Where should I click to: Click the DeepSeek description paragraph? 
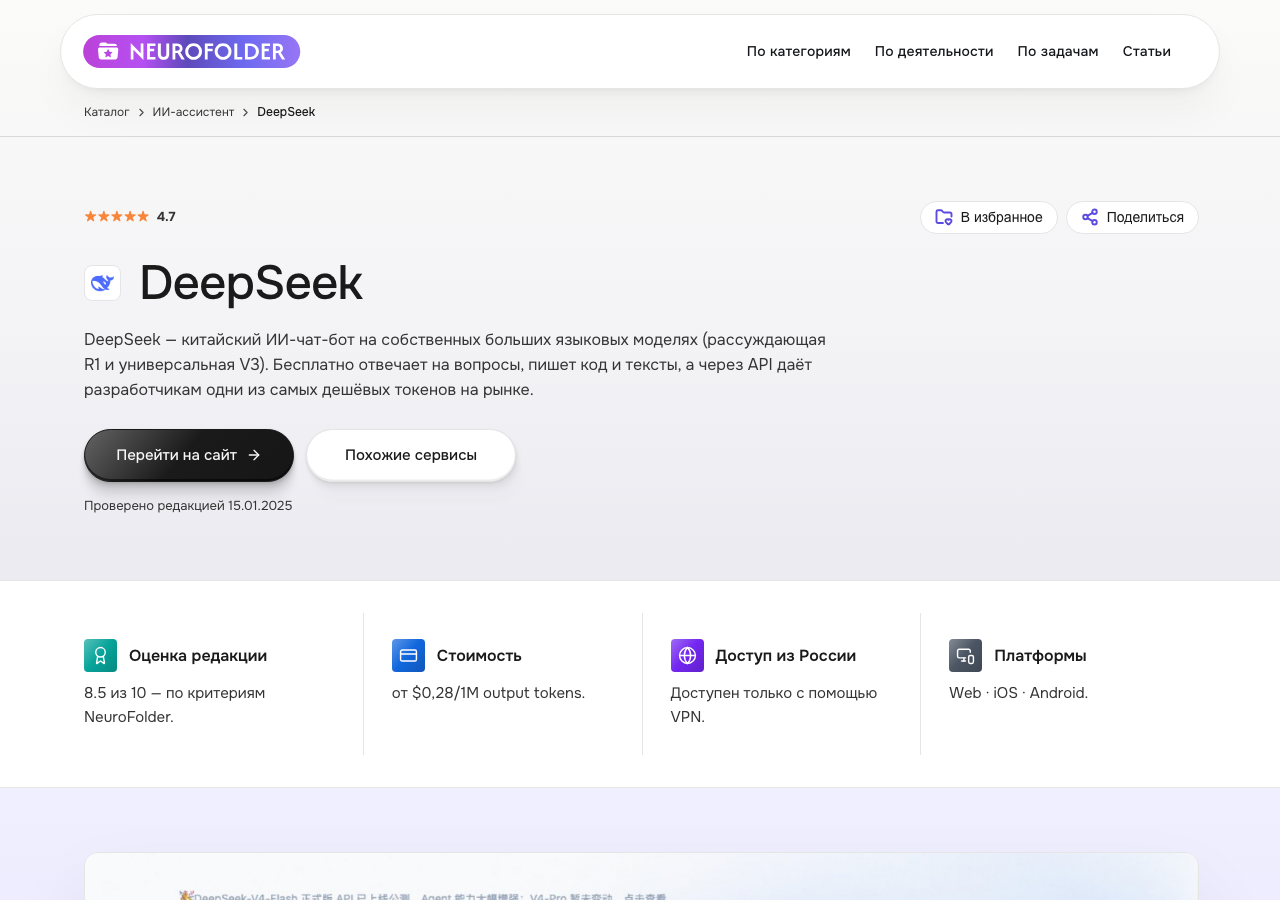[x=455, y=364]
